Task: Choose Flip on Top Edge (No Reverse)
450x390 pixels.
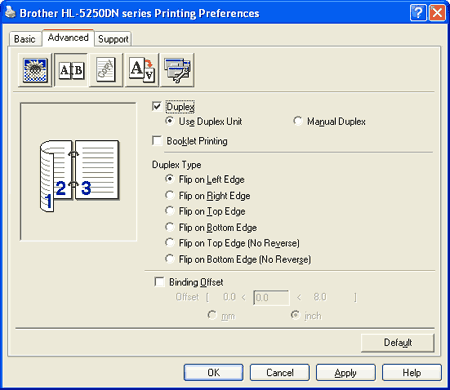Action: point(170,242)
